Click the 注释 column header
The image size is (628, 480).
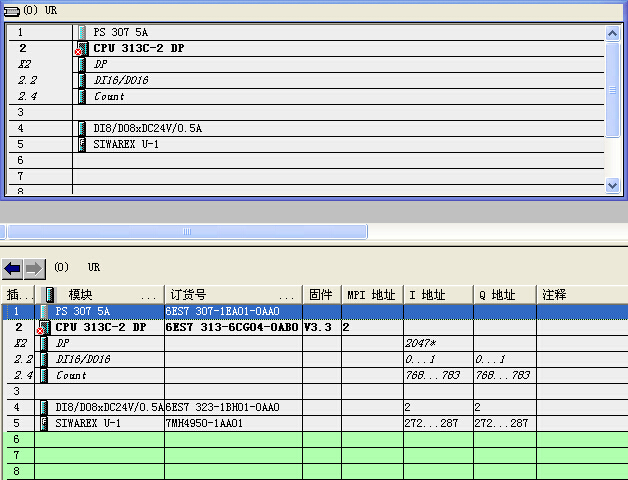(582, 295)
